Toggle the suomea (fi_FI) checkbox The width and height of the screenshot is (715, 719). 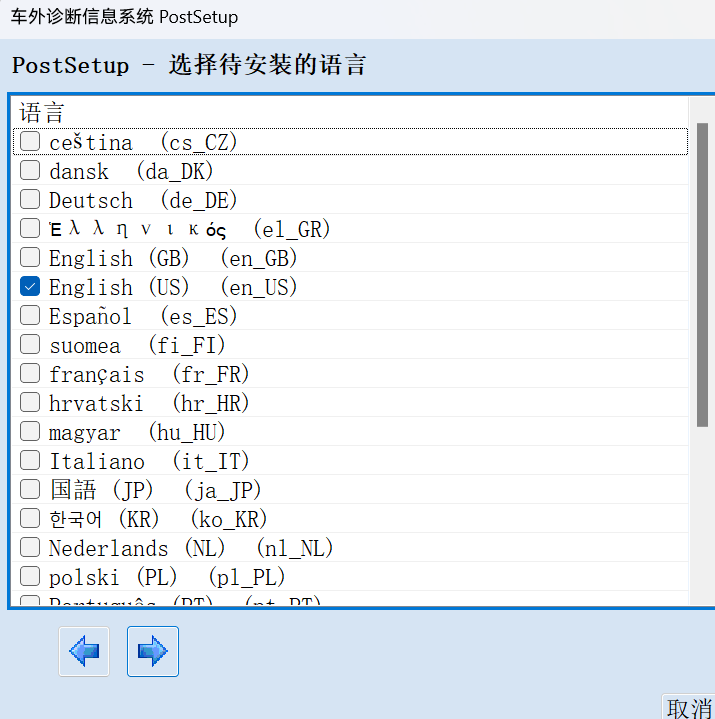click(x=30, y=345)
